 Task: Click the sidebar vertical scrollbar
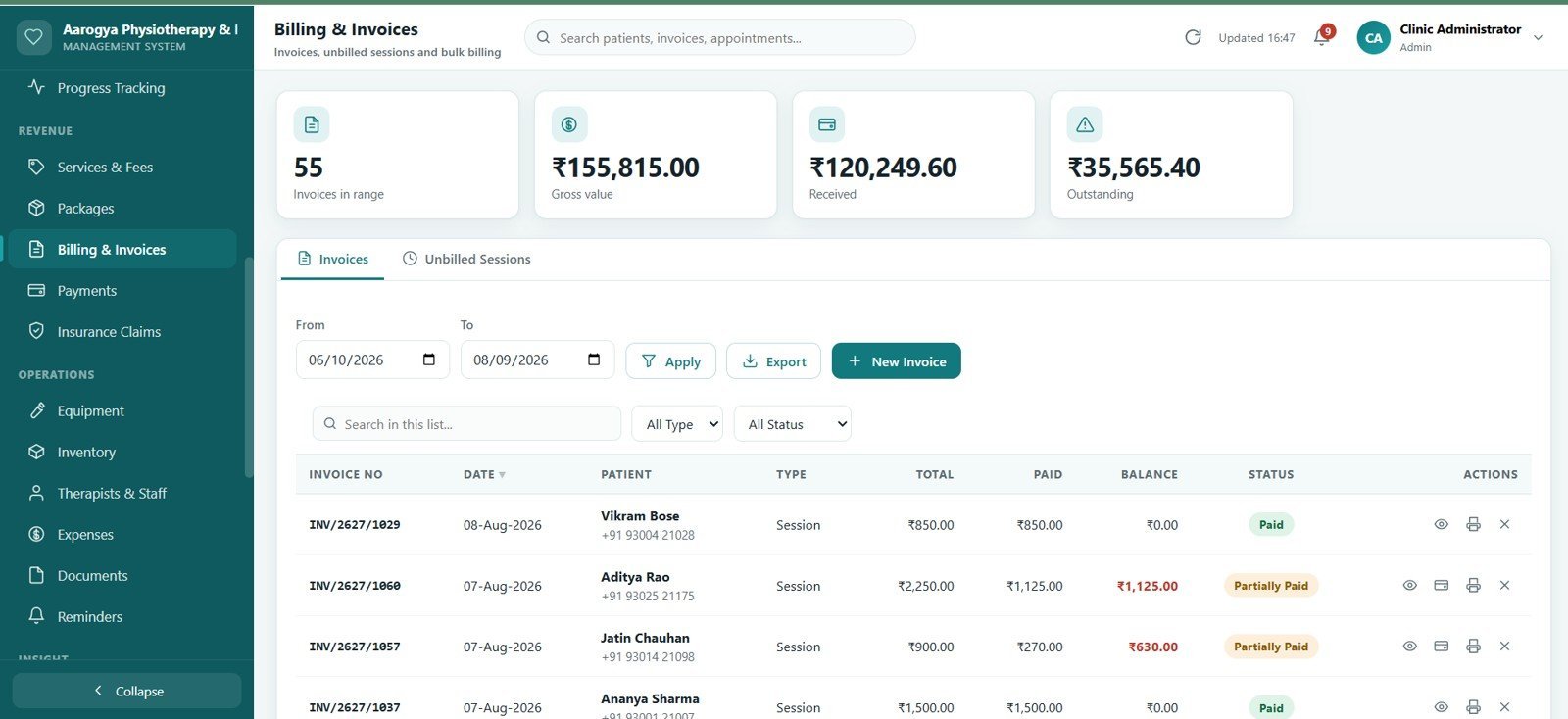[249, 367]
